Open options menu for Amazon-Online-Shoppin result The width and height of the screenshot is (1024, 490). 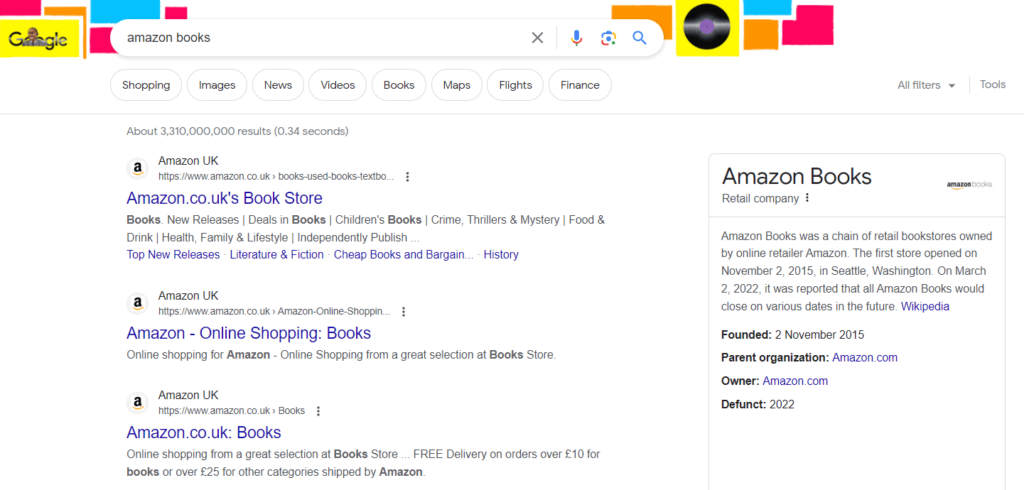(x=404, y=312)
